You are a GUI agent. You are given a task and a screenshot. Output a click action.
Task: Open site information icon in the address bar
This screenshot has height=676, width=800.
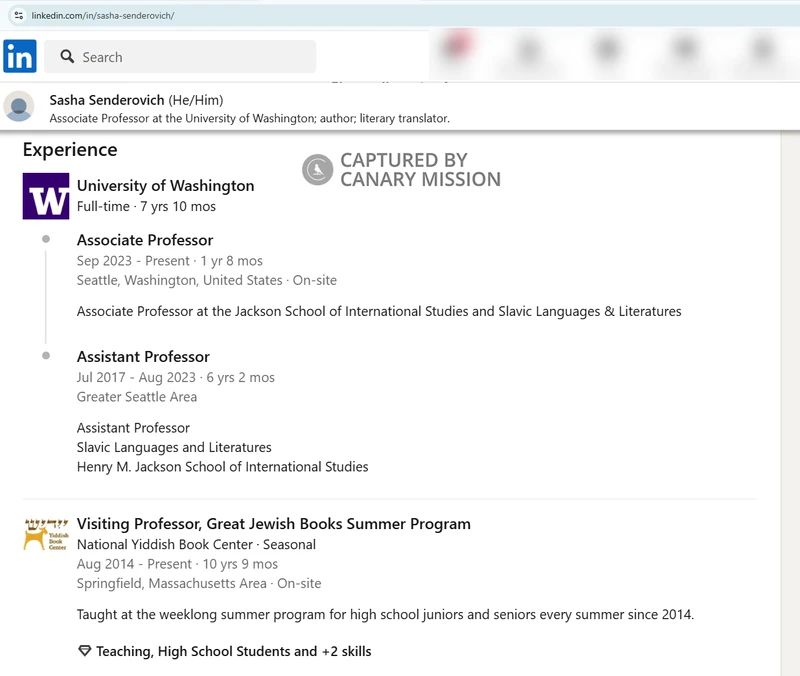(18, 16)
